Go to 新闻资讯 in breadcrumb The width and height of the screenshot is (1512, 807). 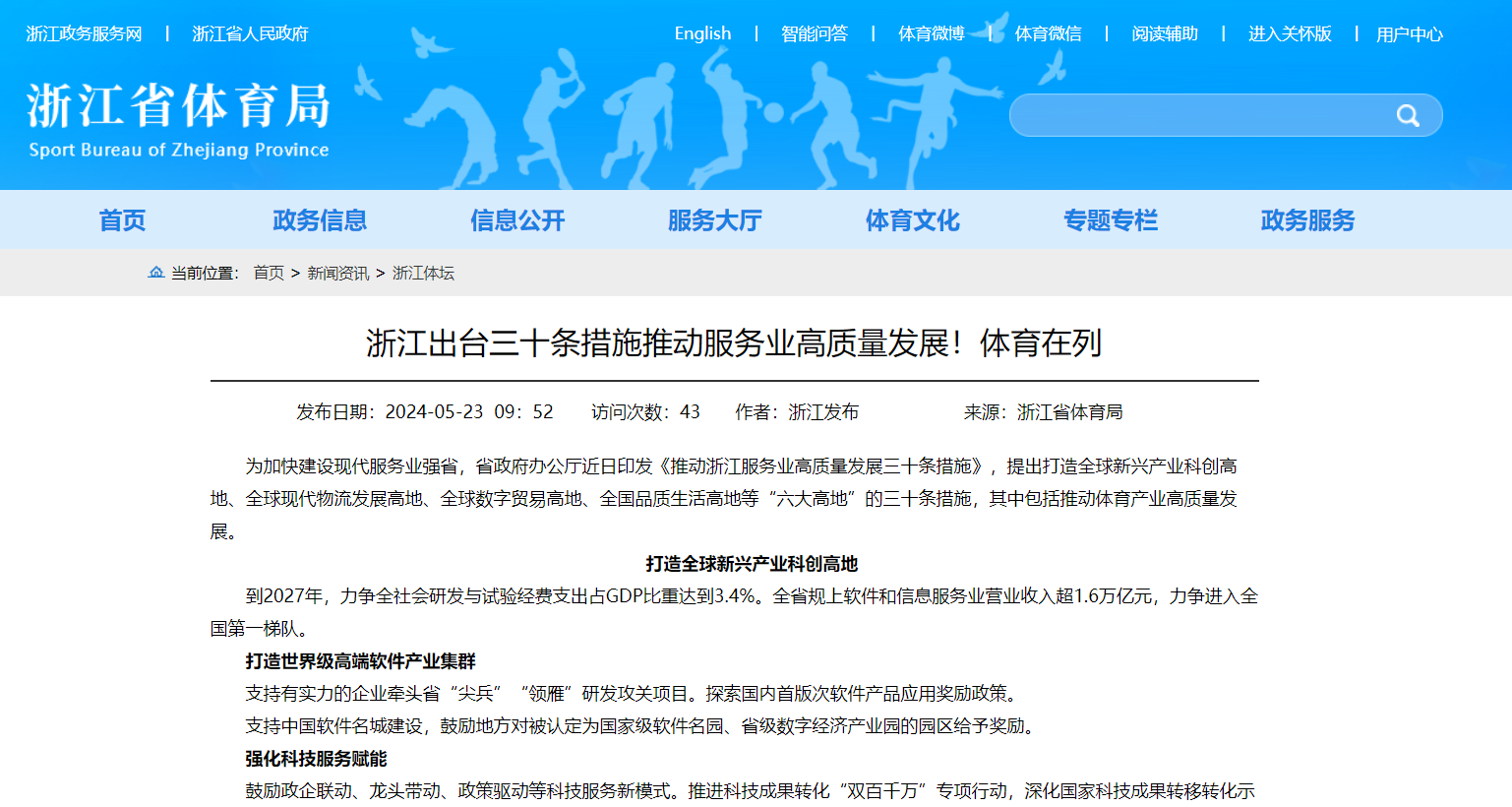point(337,273)
